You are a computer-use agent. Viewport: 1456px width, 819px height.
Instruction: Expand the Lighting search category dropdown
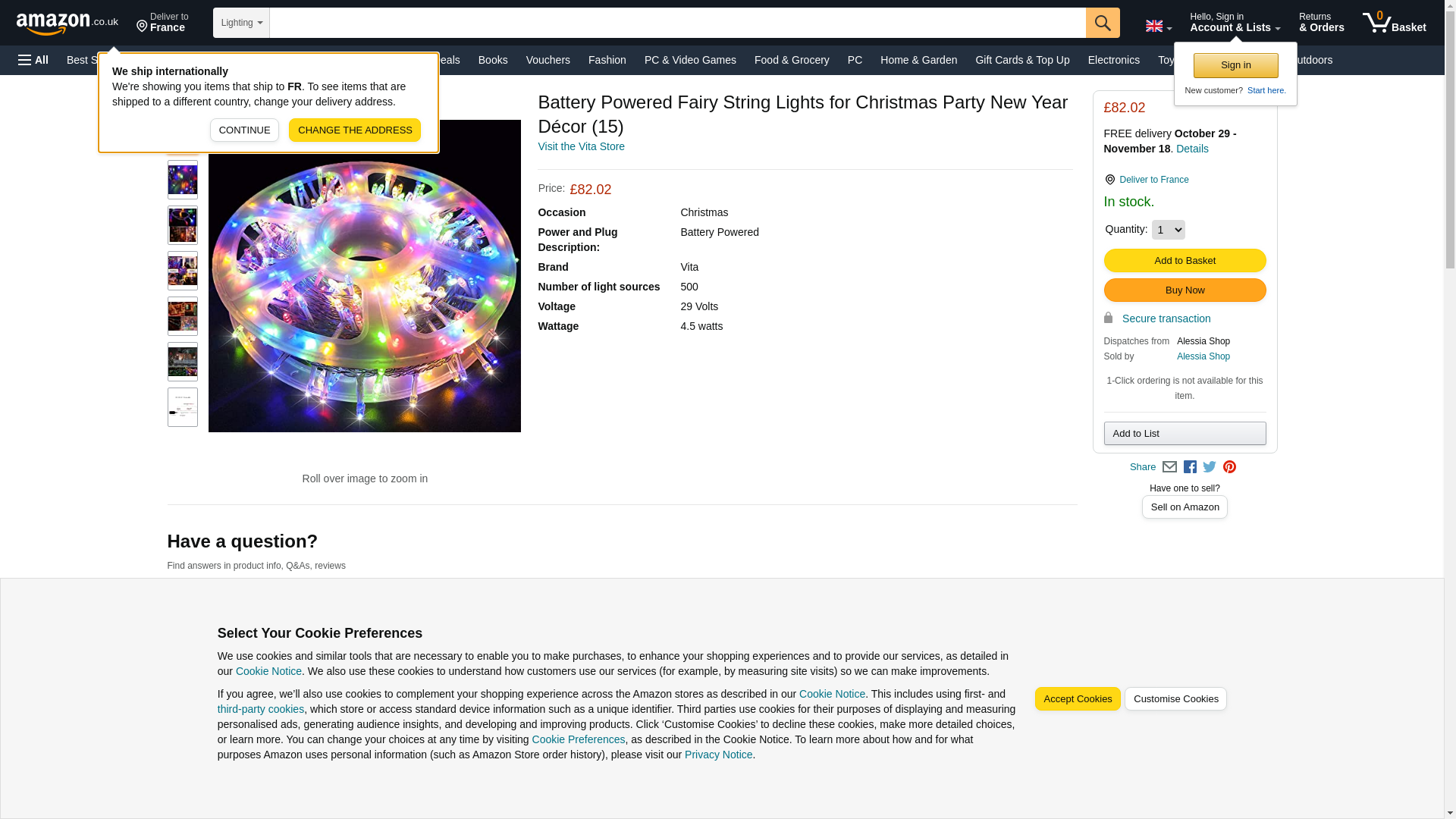[241, 23]
